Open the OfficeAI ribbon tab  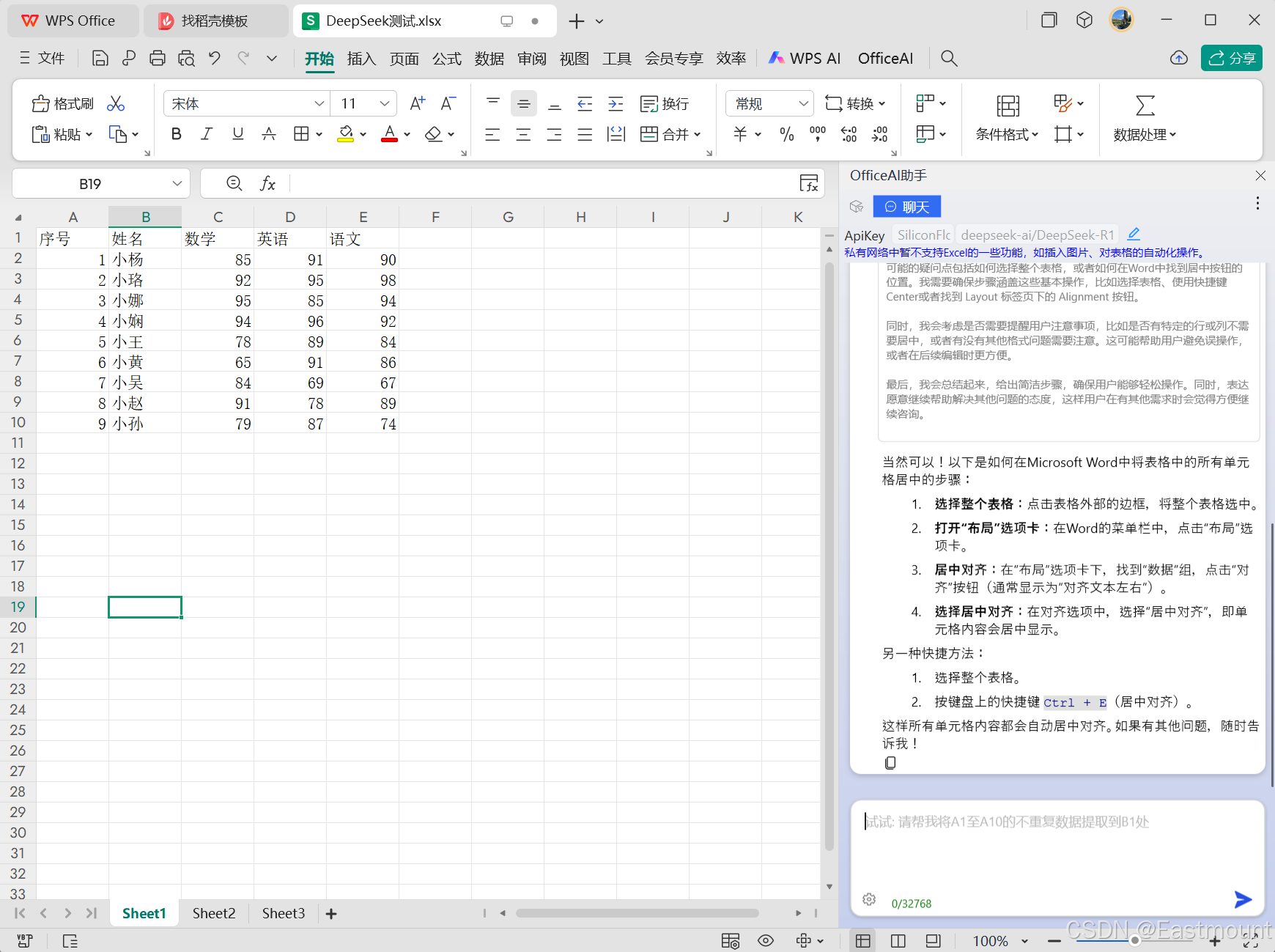(x=885, y=58)
